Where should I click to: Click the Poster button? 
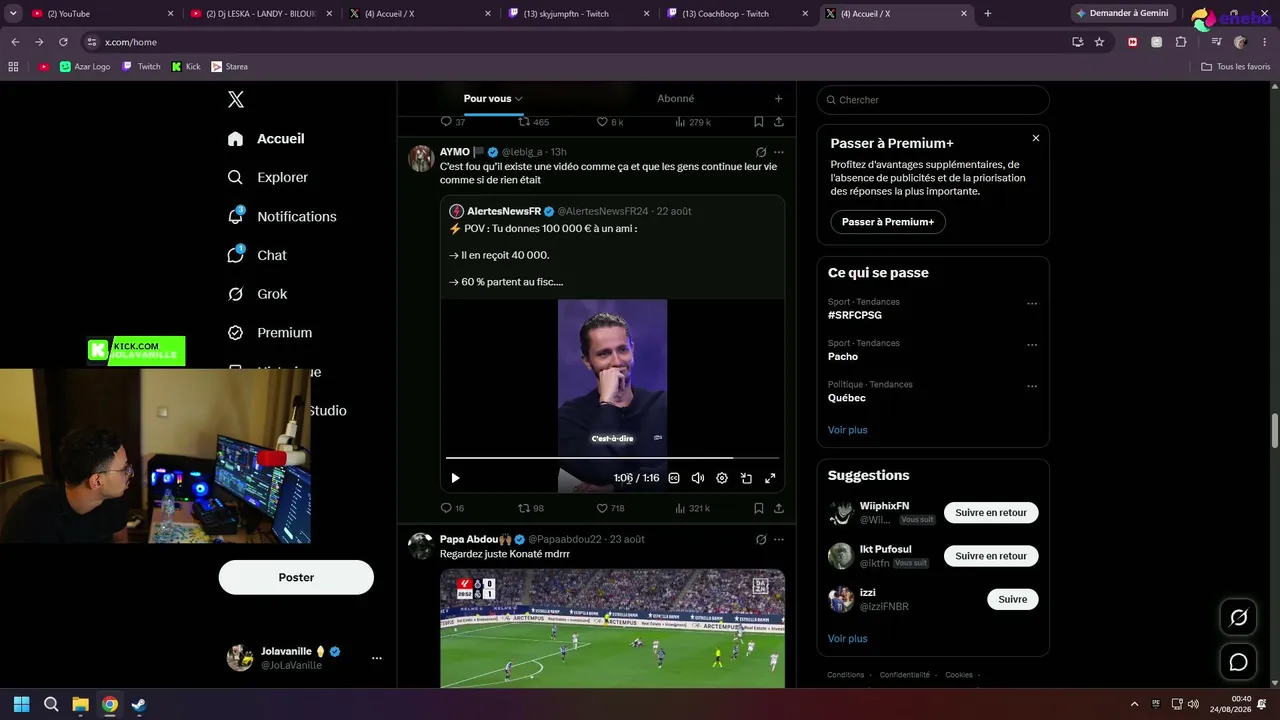click(296, 577)
